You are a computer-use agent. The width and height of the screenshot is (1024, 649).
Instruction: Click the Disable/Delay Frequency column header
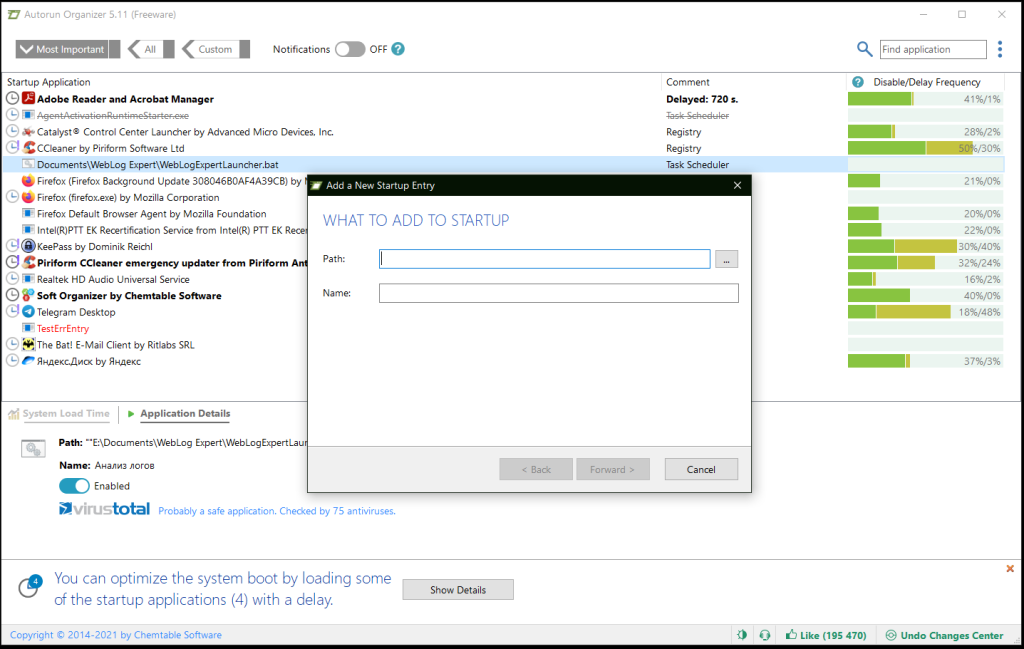[x=927, y=82]
